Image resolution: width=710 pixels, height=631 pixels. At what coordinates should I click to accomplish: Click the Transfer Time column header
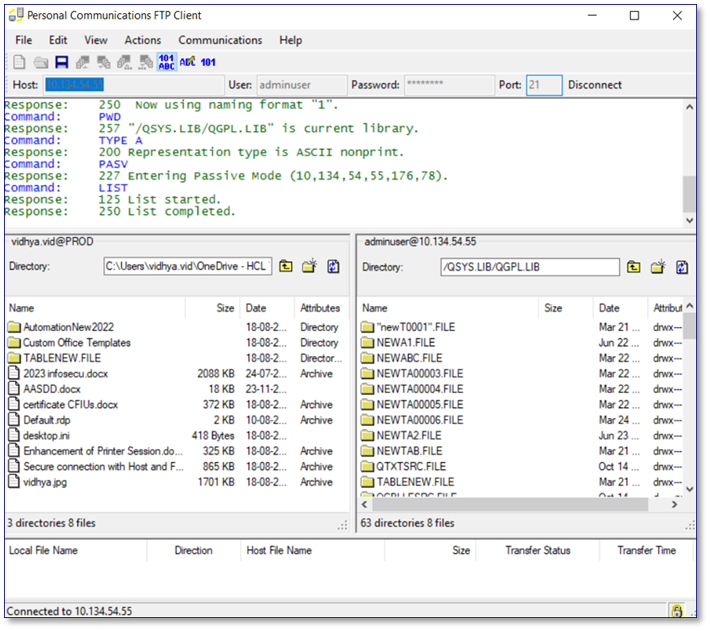[646, 550]
